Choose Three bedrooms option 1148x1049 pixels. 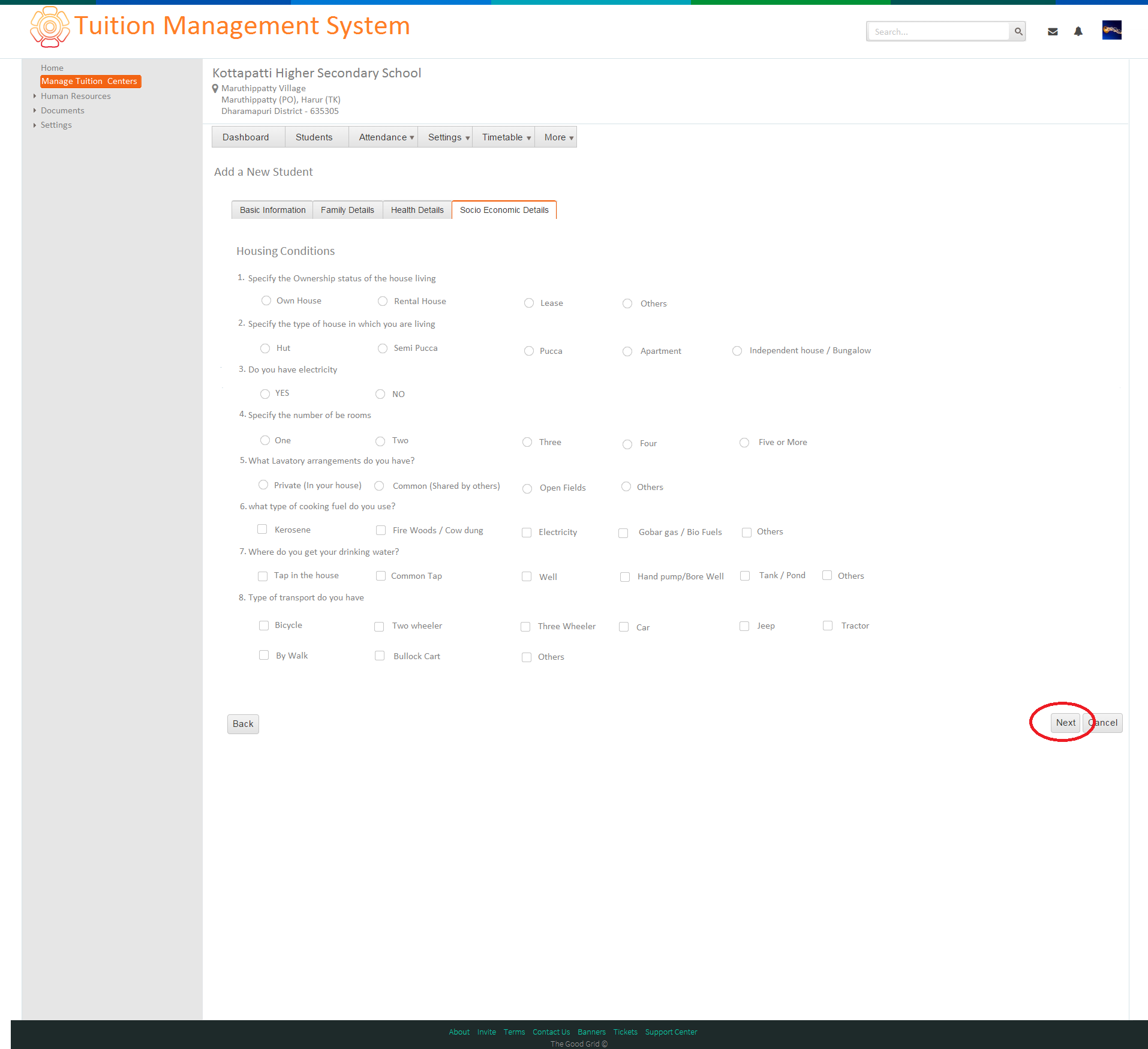527,442
